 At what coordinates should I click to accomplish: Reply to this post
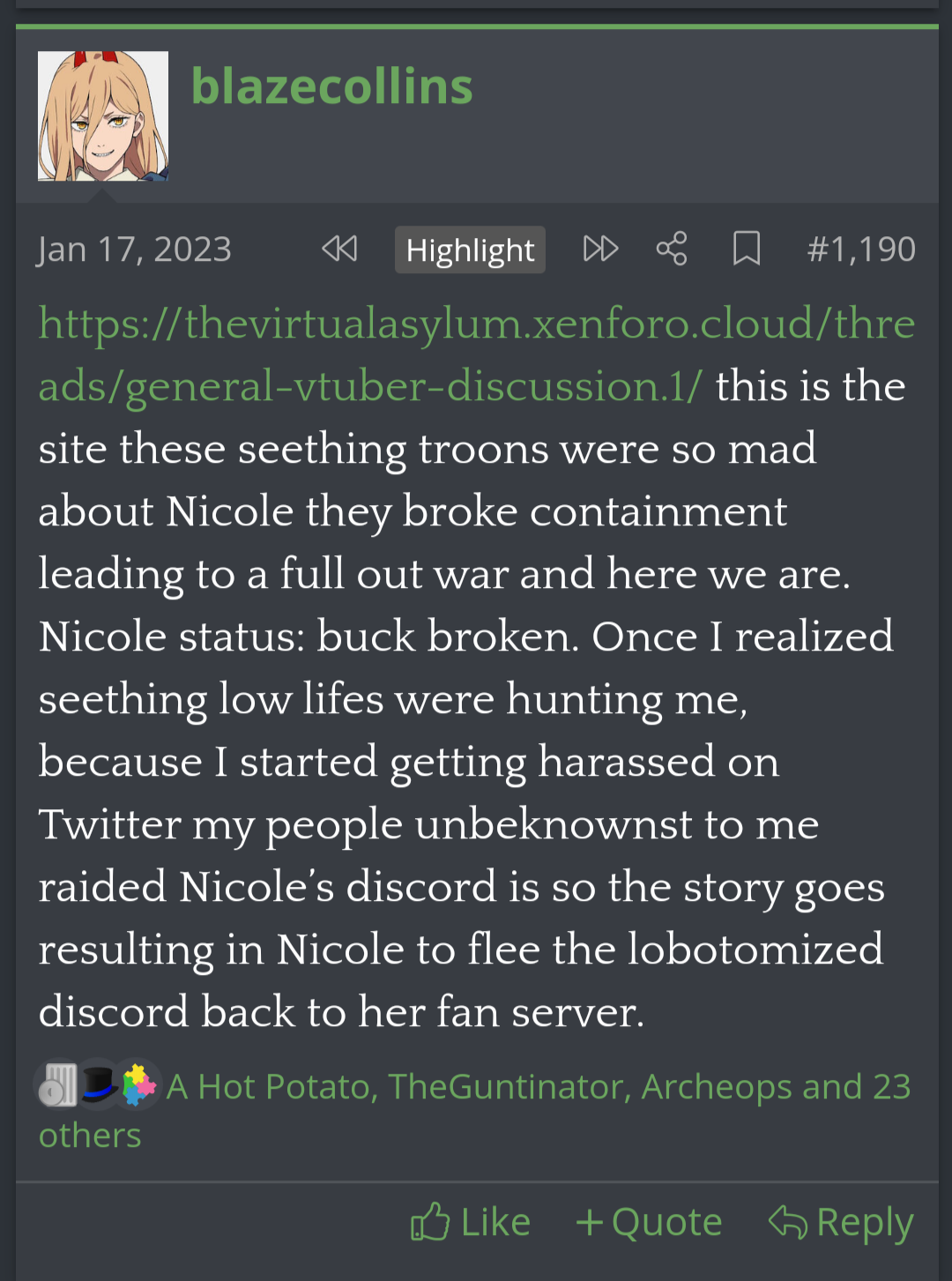841,1223
